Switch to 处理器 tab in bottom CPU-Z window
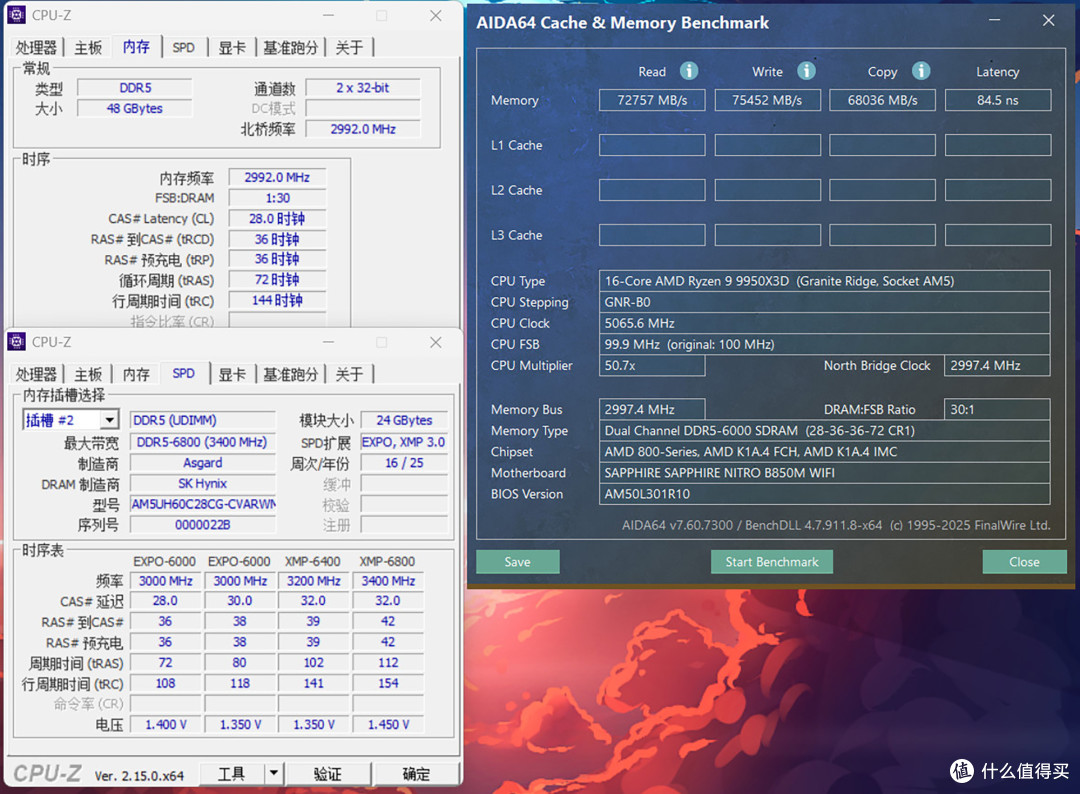 click(36, 375)
